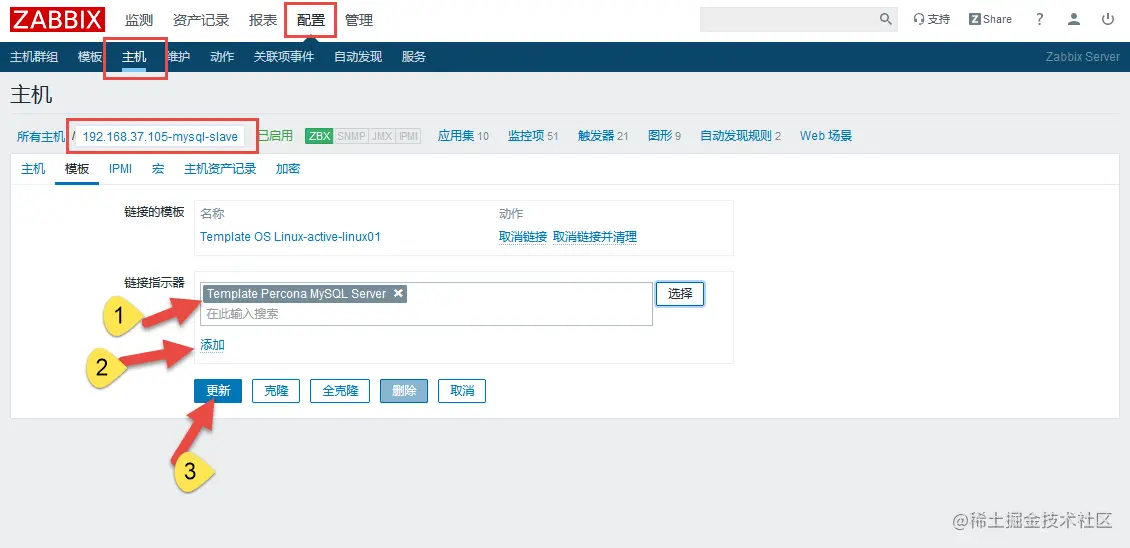Open the 192.168.37.105-mysql-slave breadcrumb
The height and width of the screenshot is (548, 1130).
[x=160, y=136]
